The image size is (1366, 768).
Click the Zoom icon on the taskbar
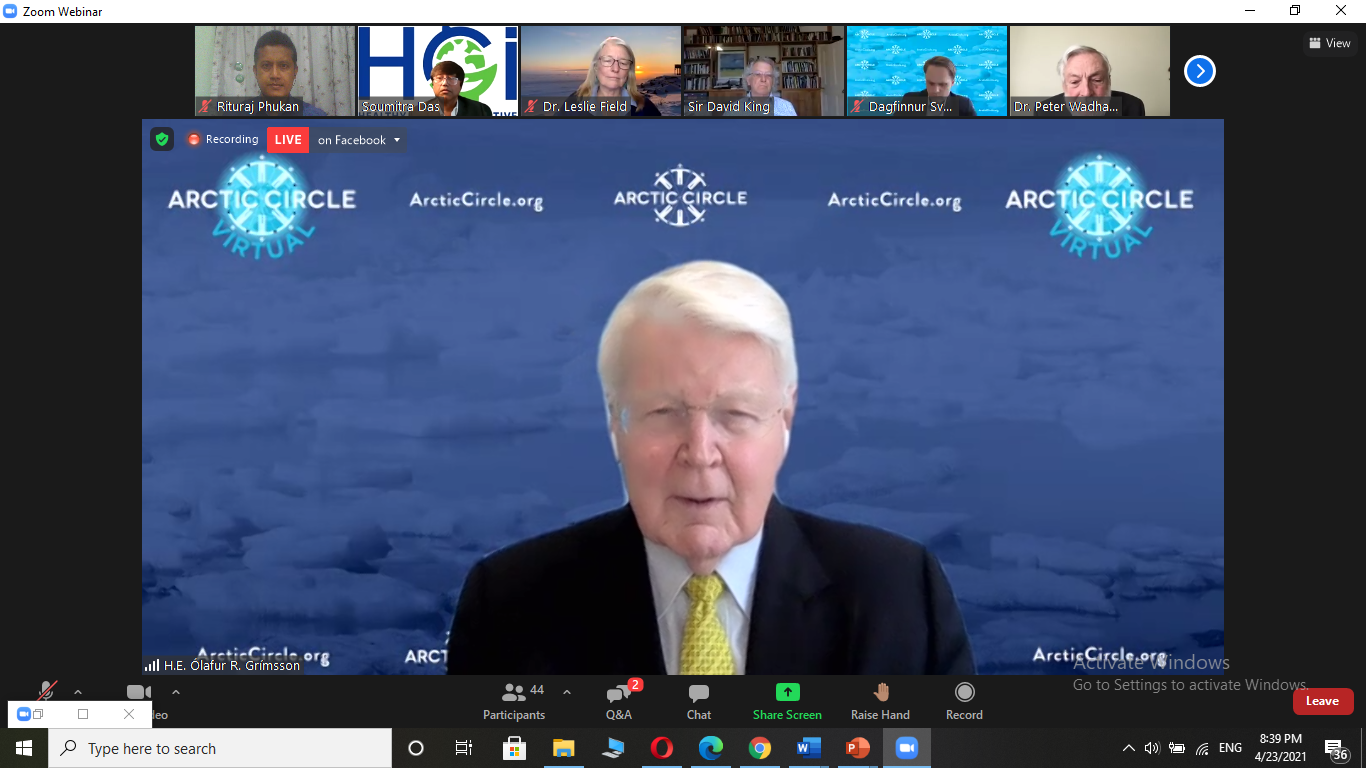[x=907, y=748]
